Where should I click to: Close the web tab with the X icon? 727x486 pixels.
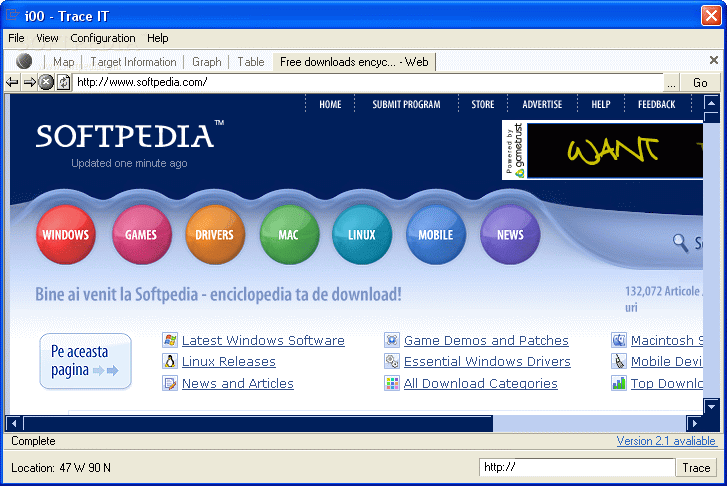click(x=714, y=60)
